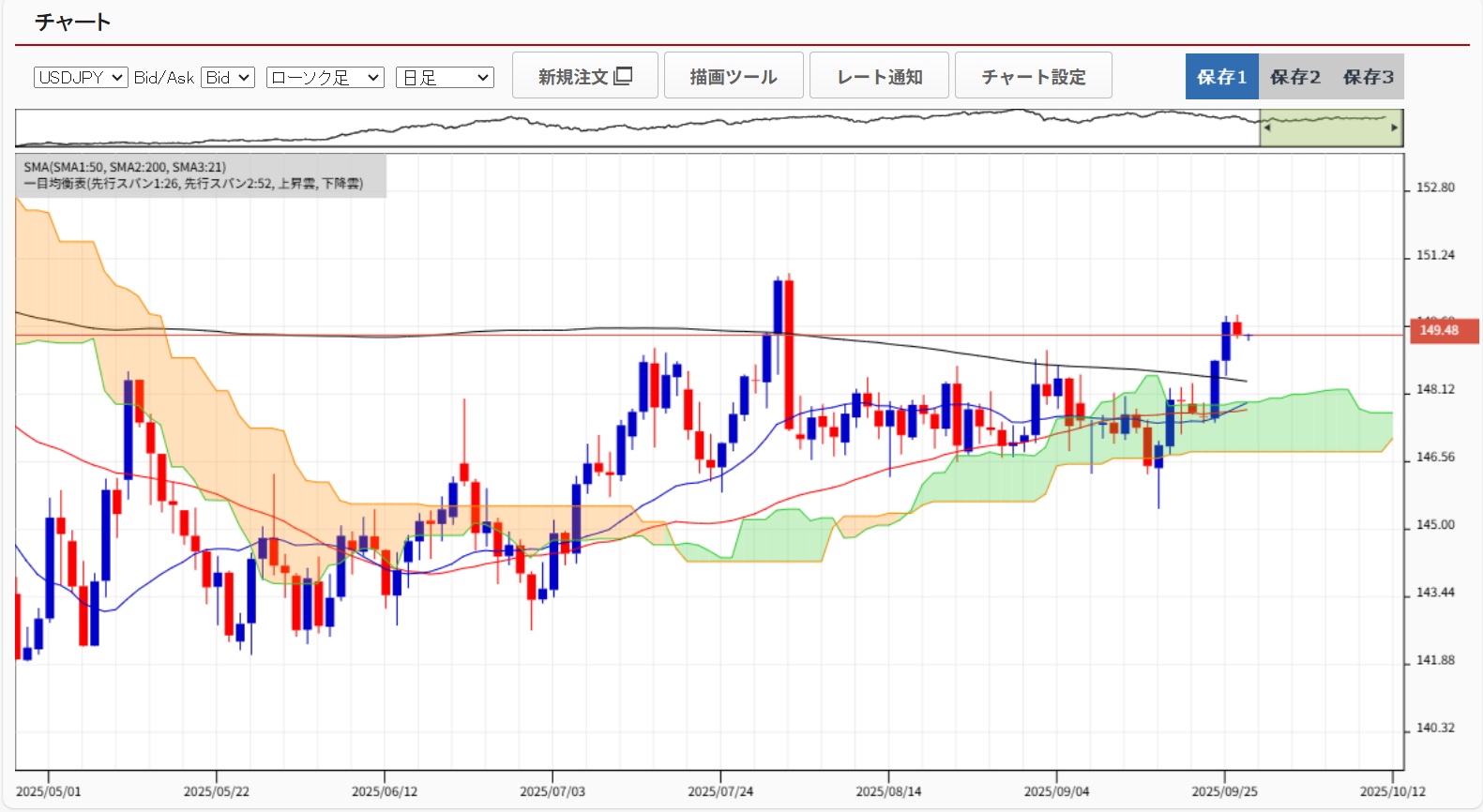Click the pop-out icon on 新規注文

coord(624,76)
